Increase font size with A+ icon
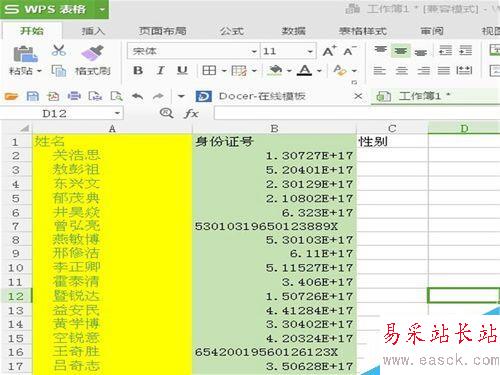 [x=329, y=51]
